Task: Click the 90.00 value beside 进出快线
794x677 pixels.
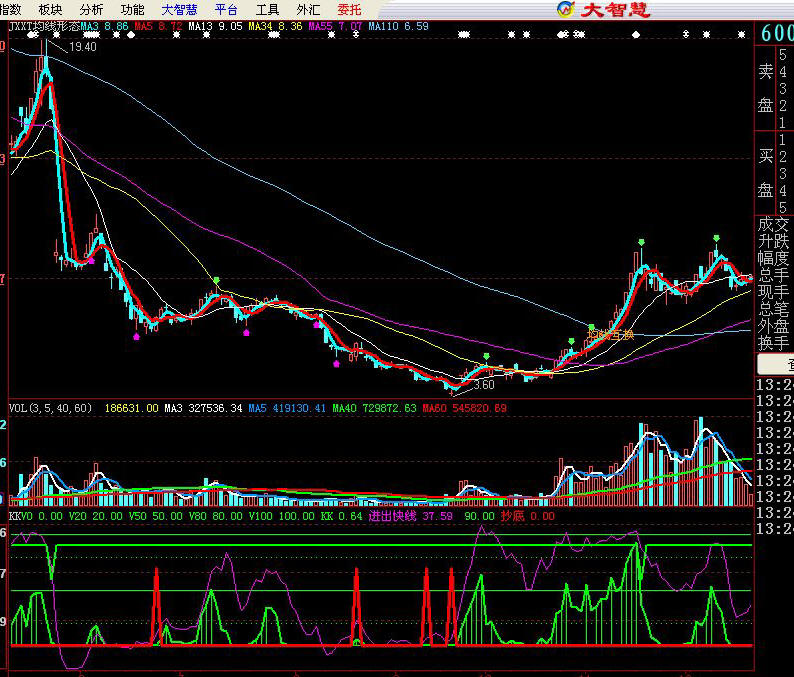Action: (x=480, y=516)
